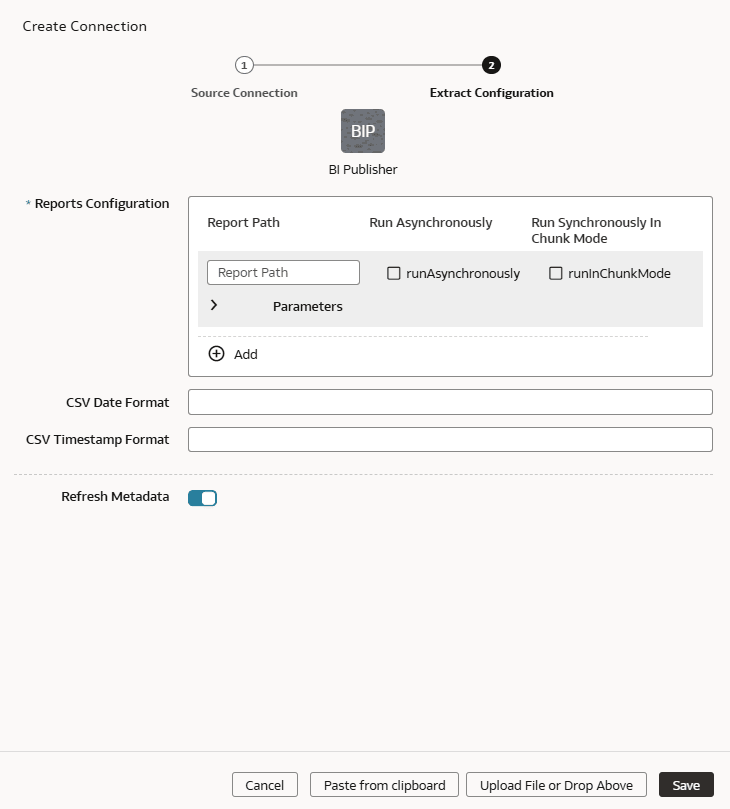The width and height of the screenshot is (730, 809).
Task: Click the required asterisk beside Reports Configuration
Action: pyautogui.click(x=26, y=203)
